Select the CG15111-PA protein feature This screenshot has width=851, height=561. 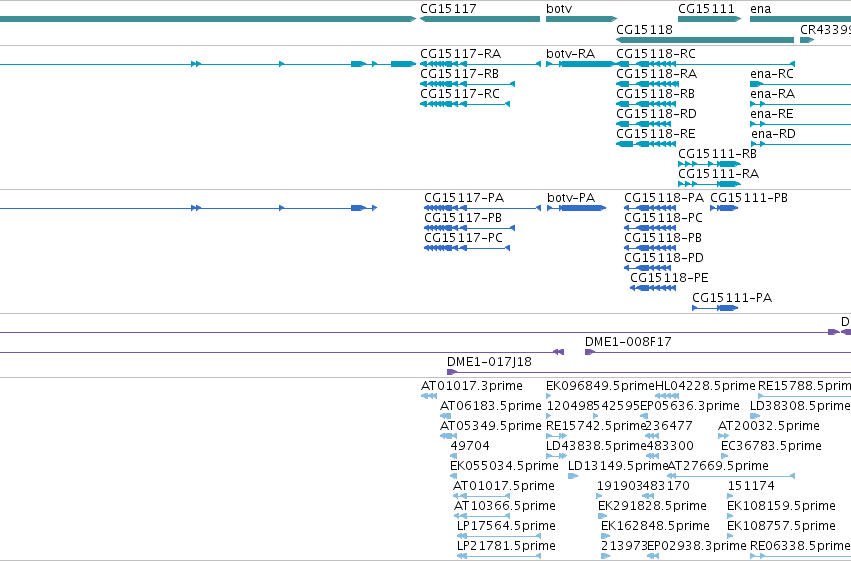pyautogui.click(x=715, y=308)
